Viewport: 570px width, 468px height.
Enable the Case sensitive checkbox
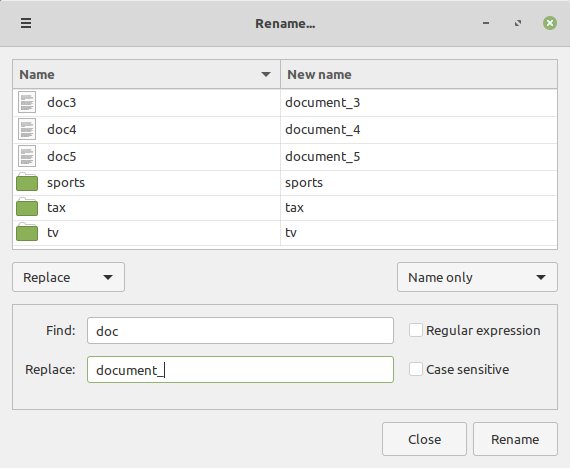pyautogui.click(x=416, y=369)
